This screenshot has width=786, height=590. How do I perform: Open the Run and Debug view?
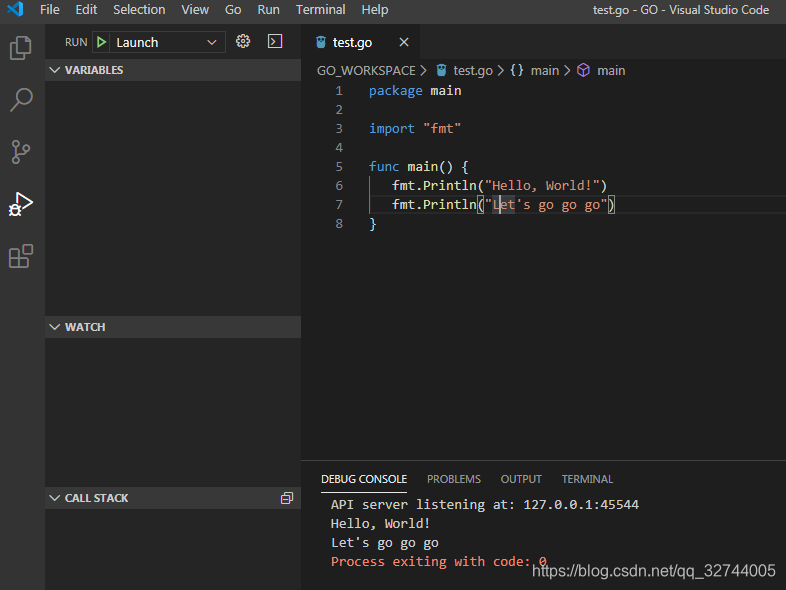click(x=21, y=204)
